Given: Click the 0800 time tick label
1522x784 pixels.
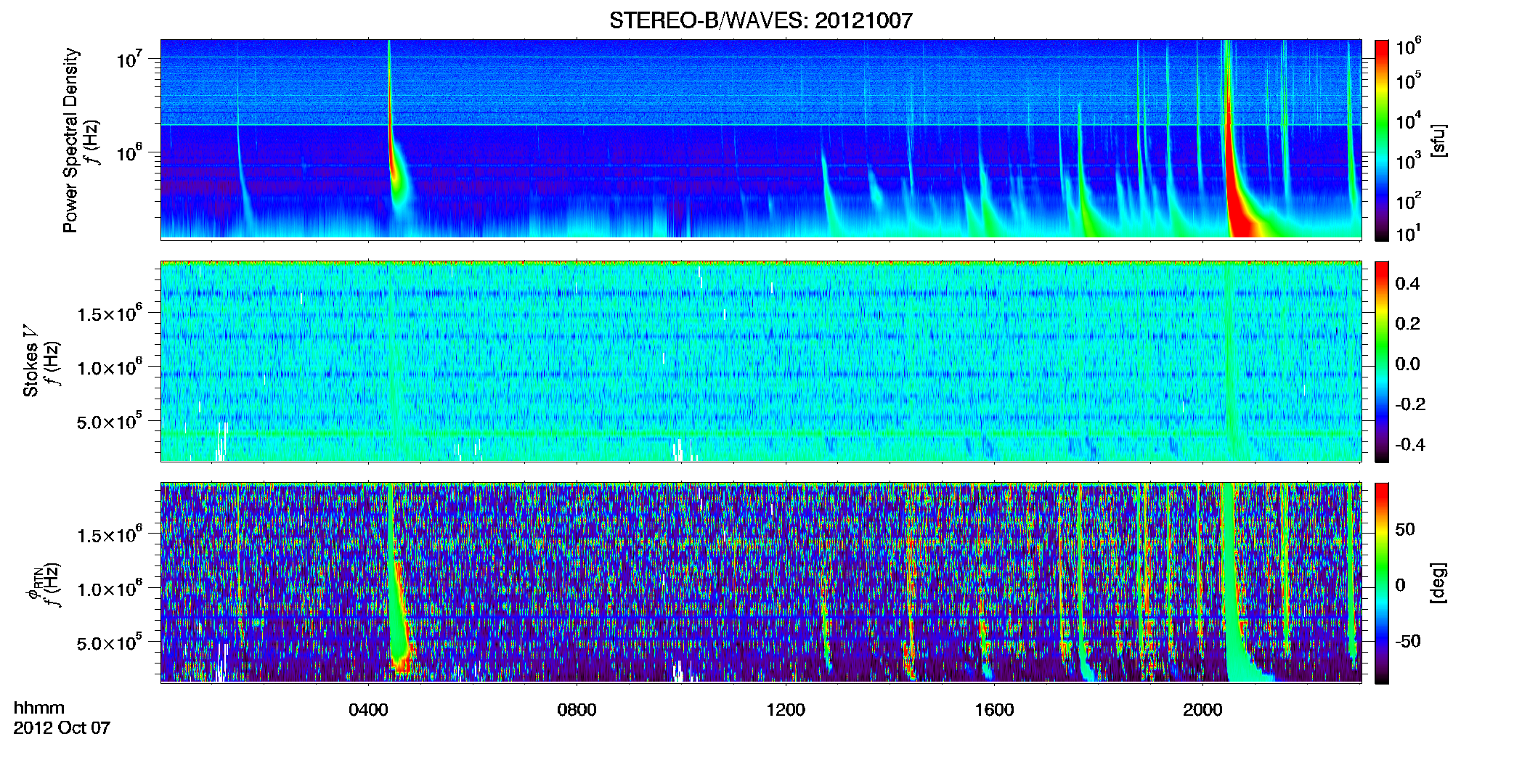Looking at the screenshot, I should click(x=577, y=710).
